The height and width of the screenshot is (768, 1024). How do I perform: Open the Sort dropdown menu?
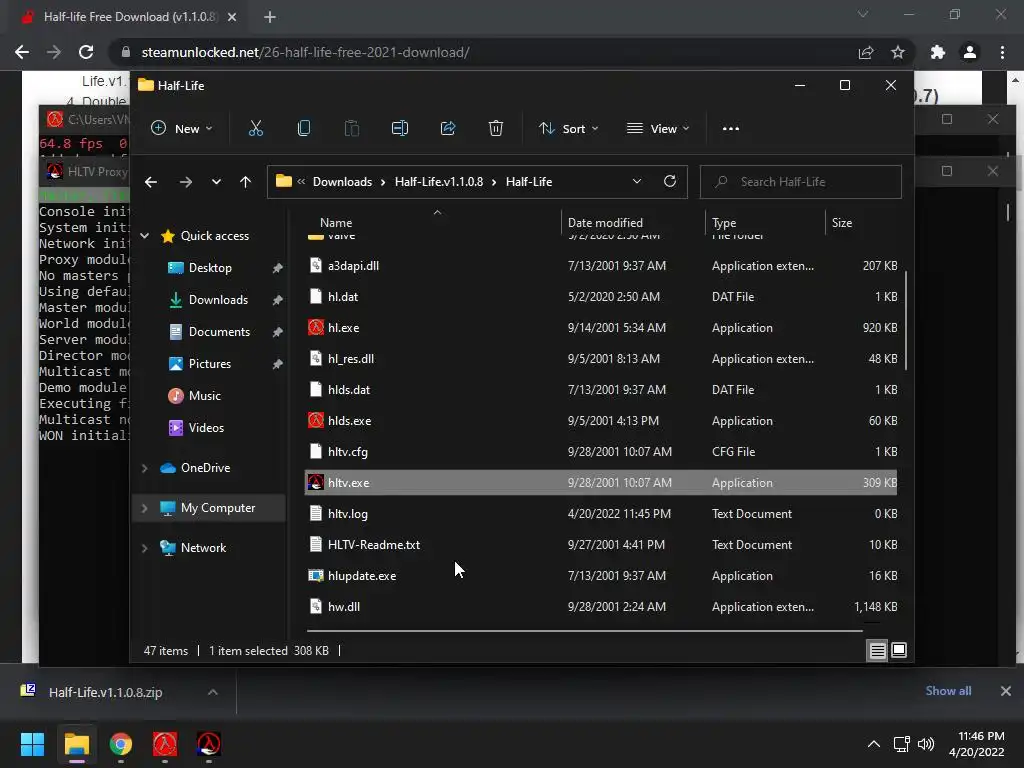coord(568,129)
